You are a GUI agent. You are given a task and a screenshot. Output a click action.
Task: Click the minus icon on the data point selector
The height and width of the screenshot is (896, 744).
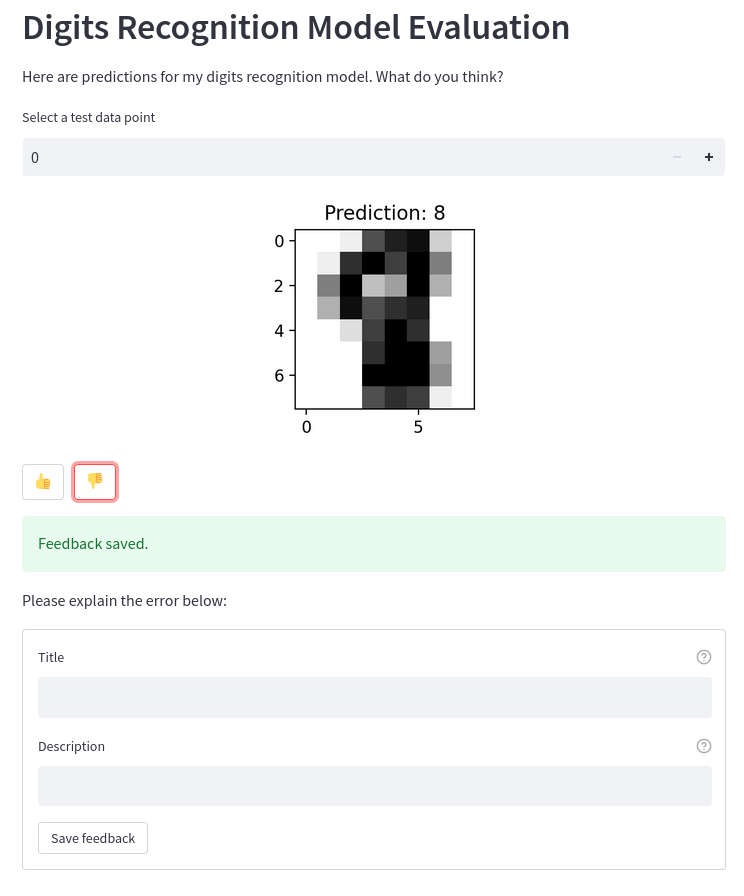[677, 157]
